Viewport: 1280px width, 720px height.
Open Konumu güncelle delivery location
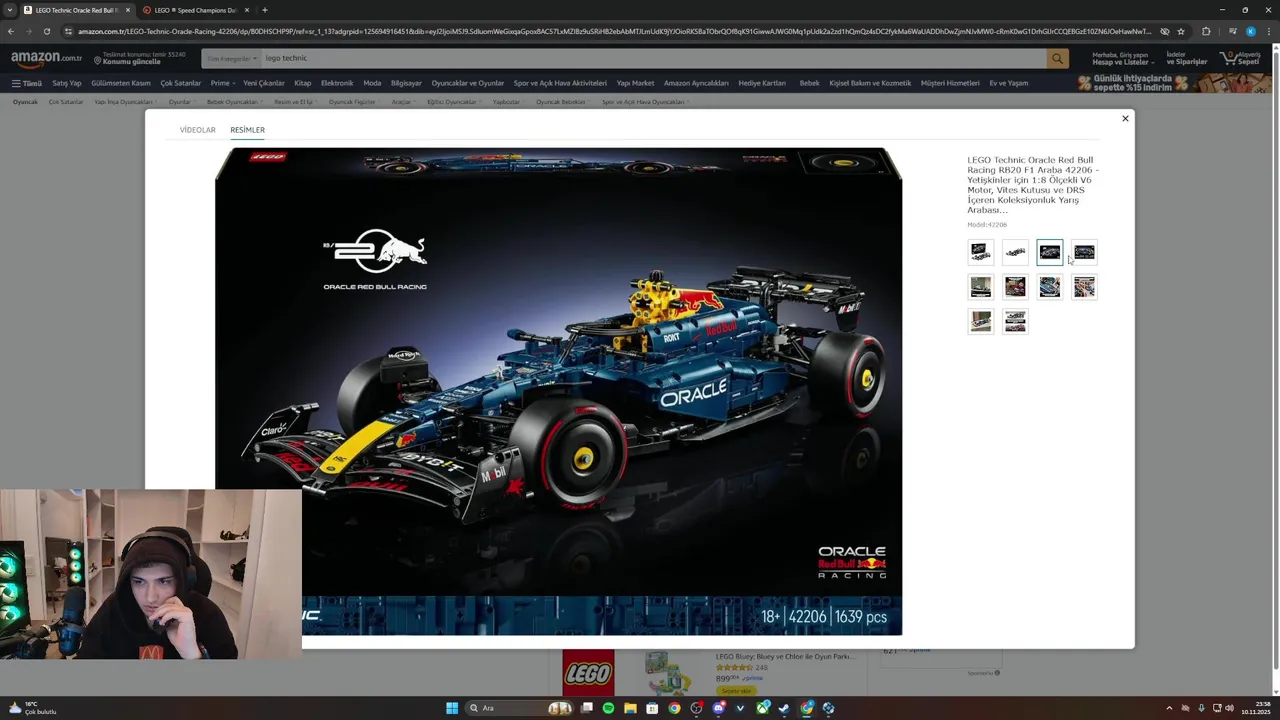(139, 59)
